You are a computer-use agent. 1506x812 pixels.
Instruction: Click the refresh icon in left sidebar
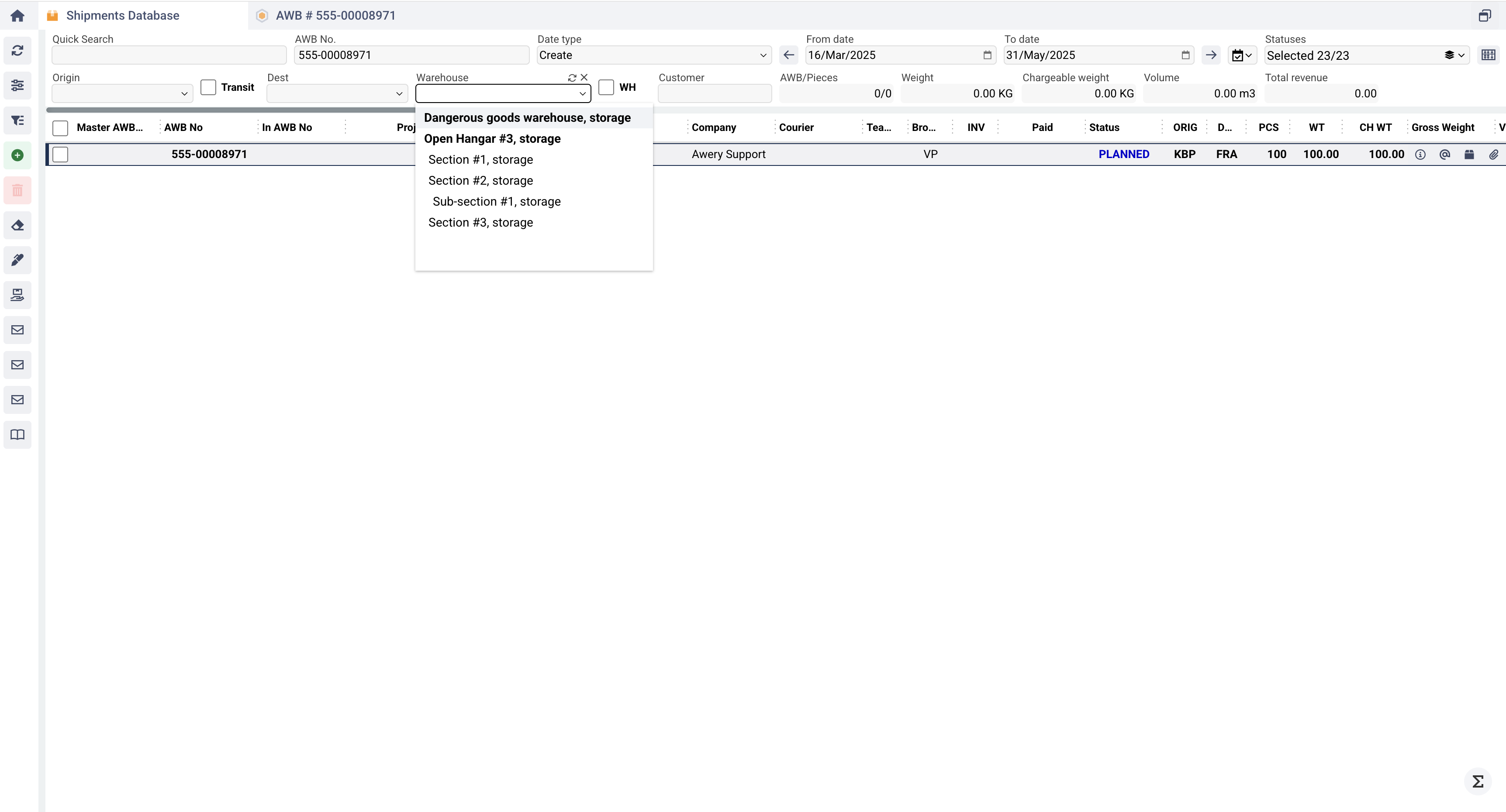coord(17,51)
